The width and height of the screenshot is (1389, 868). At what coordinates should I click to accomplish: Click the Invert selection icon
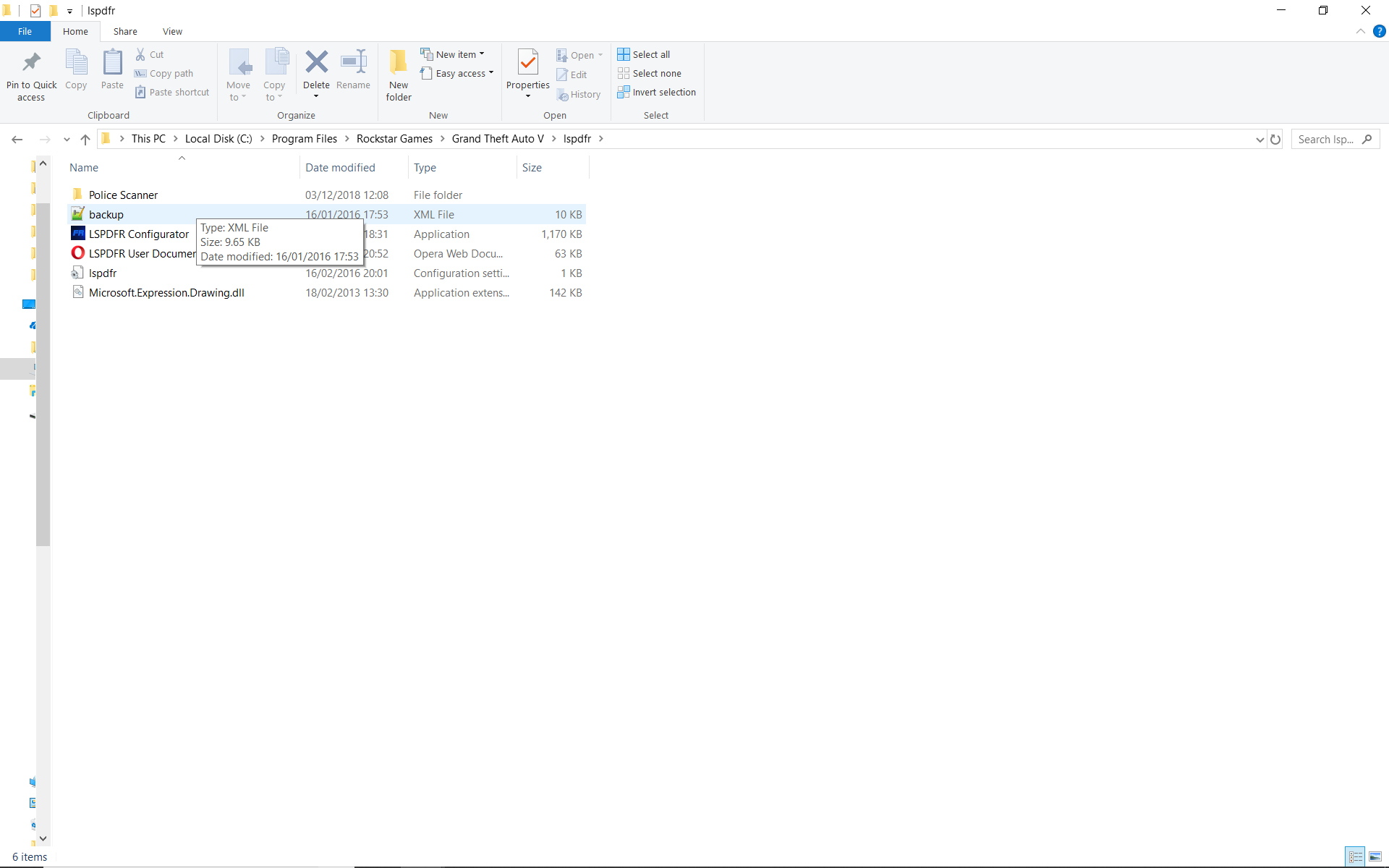623,93
